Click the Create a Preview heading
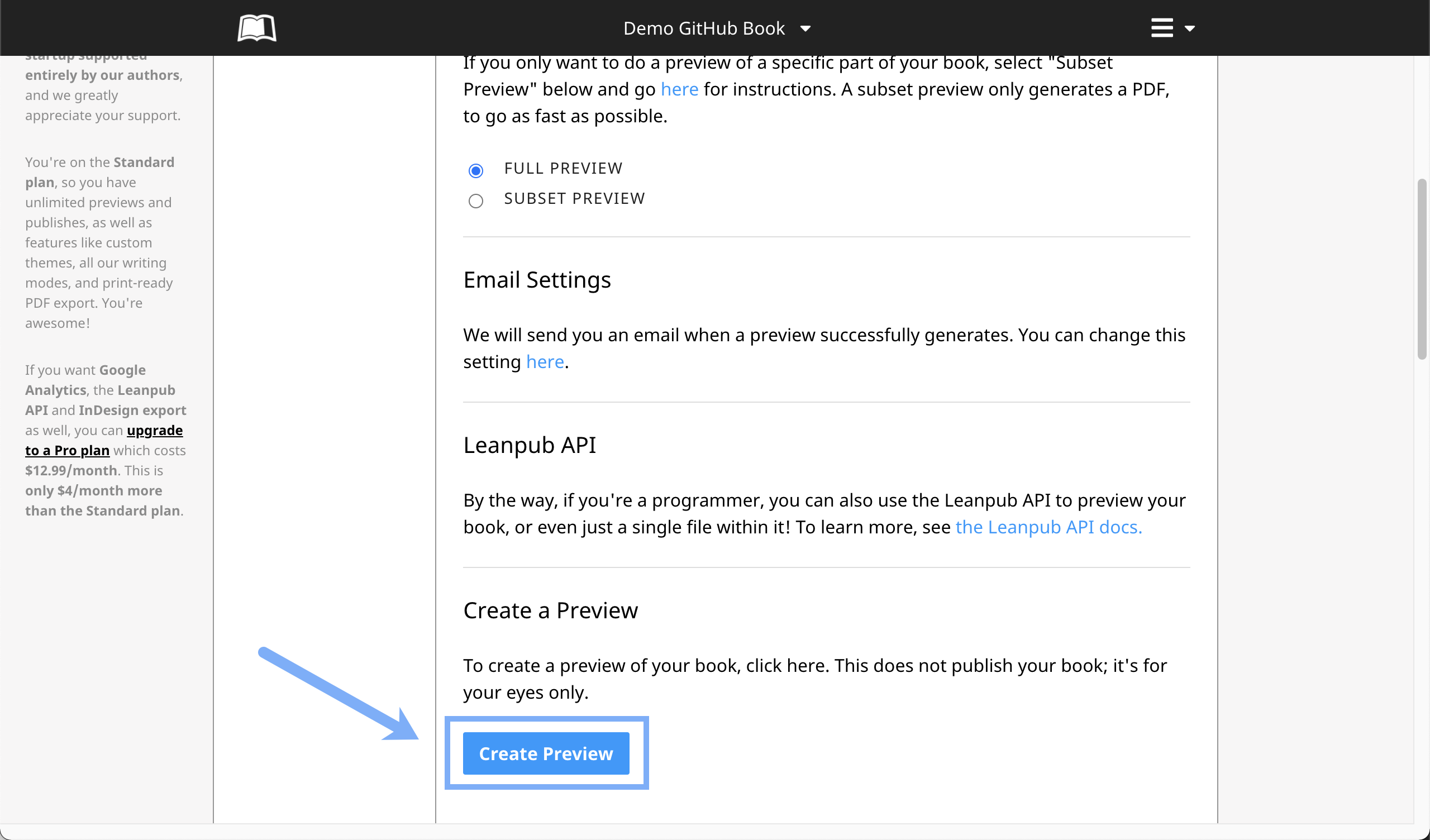Image resolution: width=1430 pixels, height=840 pixels. coord(550,610)
